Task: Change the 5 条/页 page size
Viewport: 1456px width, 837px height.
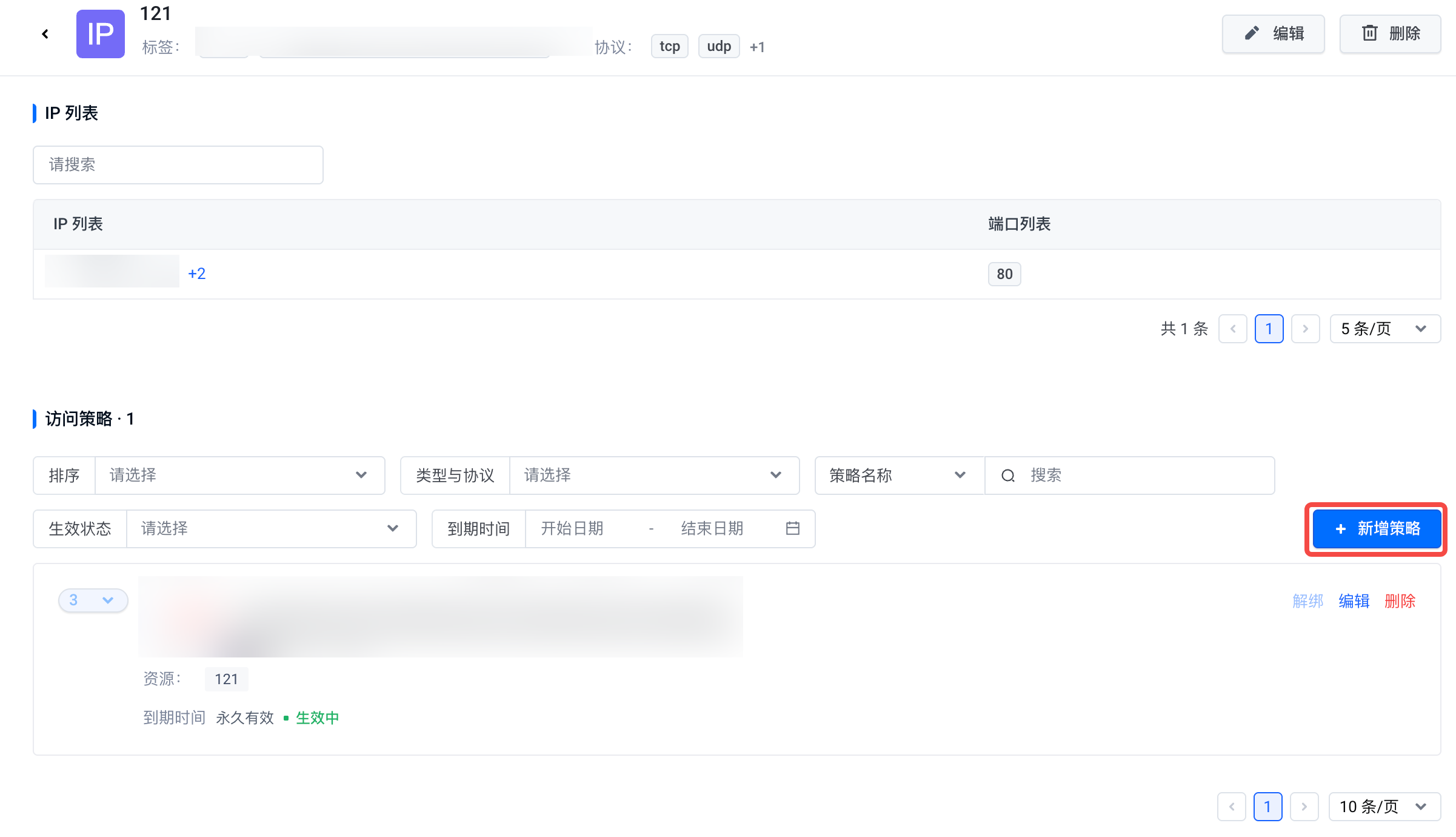Action: point(1384,329)
